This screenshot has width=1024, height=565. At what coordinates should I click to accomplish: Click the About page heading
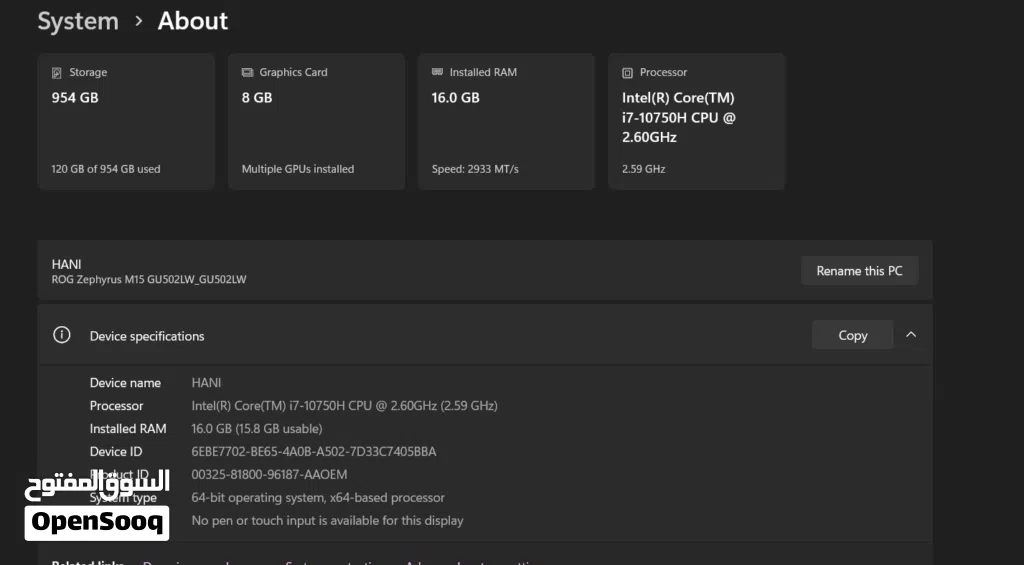coord(193,21)
